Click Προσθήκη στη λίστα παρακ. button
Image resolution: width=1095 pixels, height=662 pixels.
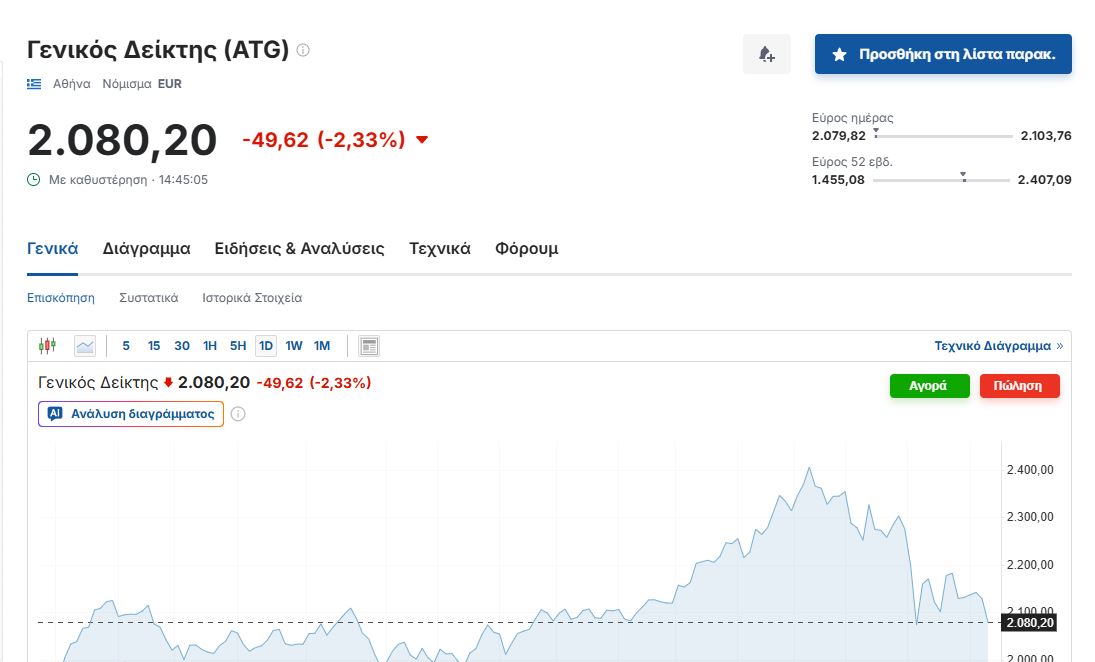coord(943,54)
